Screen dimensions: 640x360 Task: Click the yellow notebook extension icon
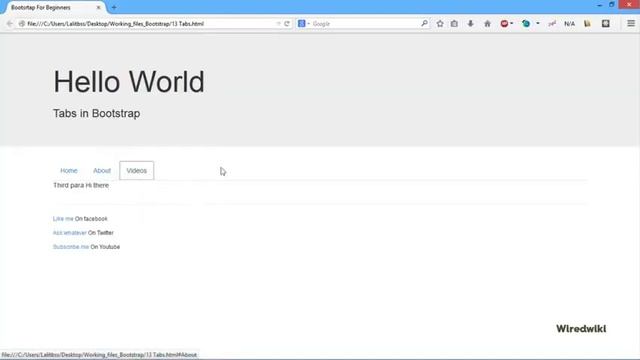pyautogui.click(x=587, y=24)
